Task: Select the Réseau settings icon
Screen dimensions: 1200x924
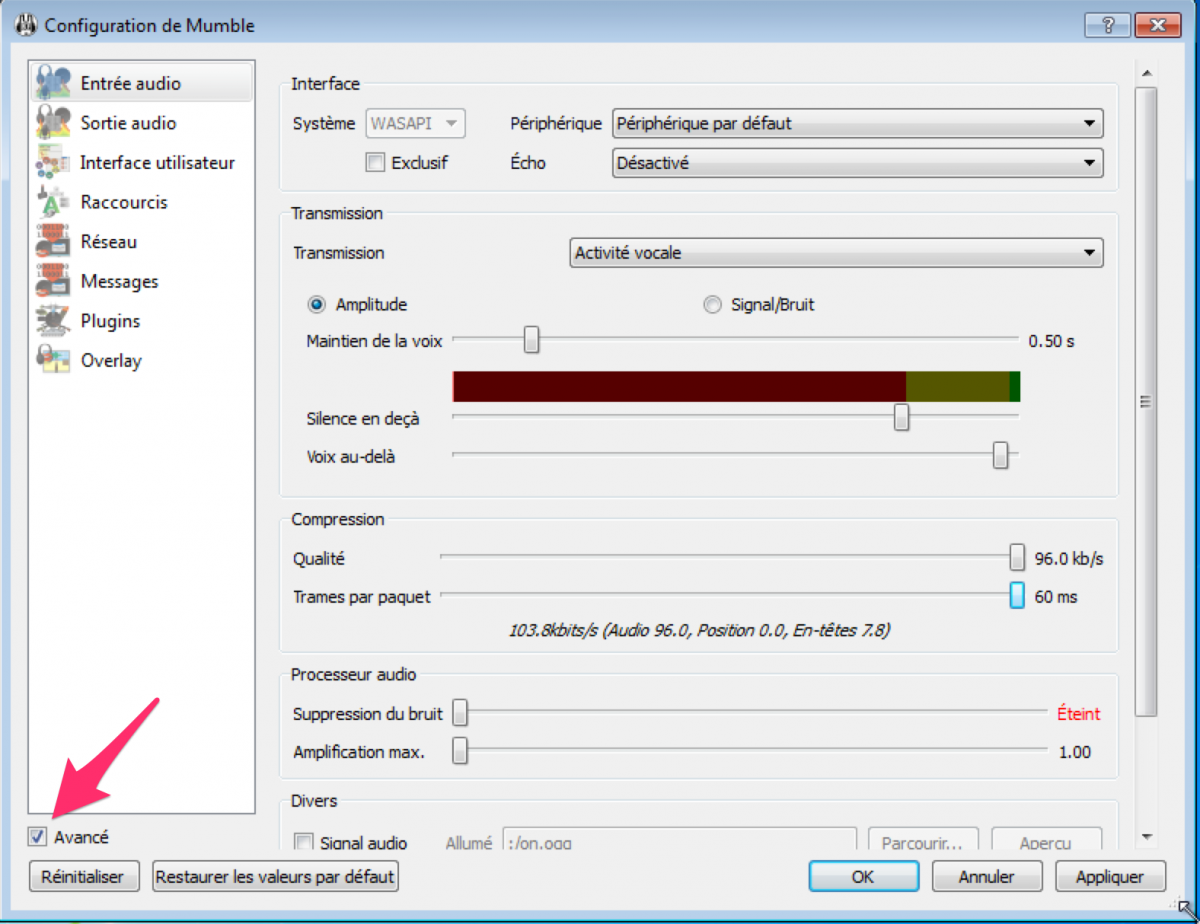Action: [52, 242]
